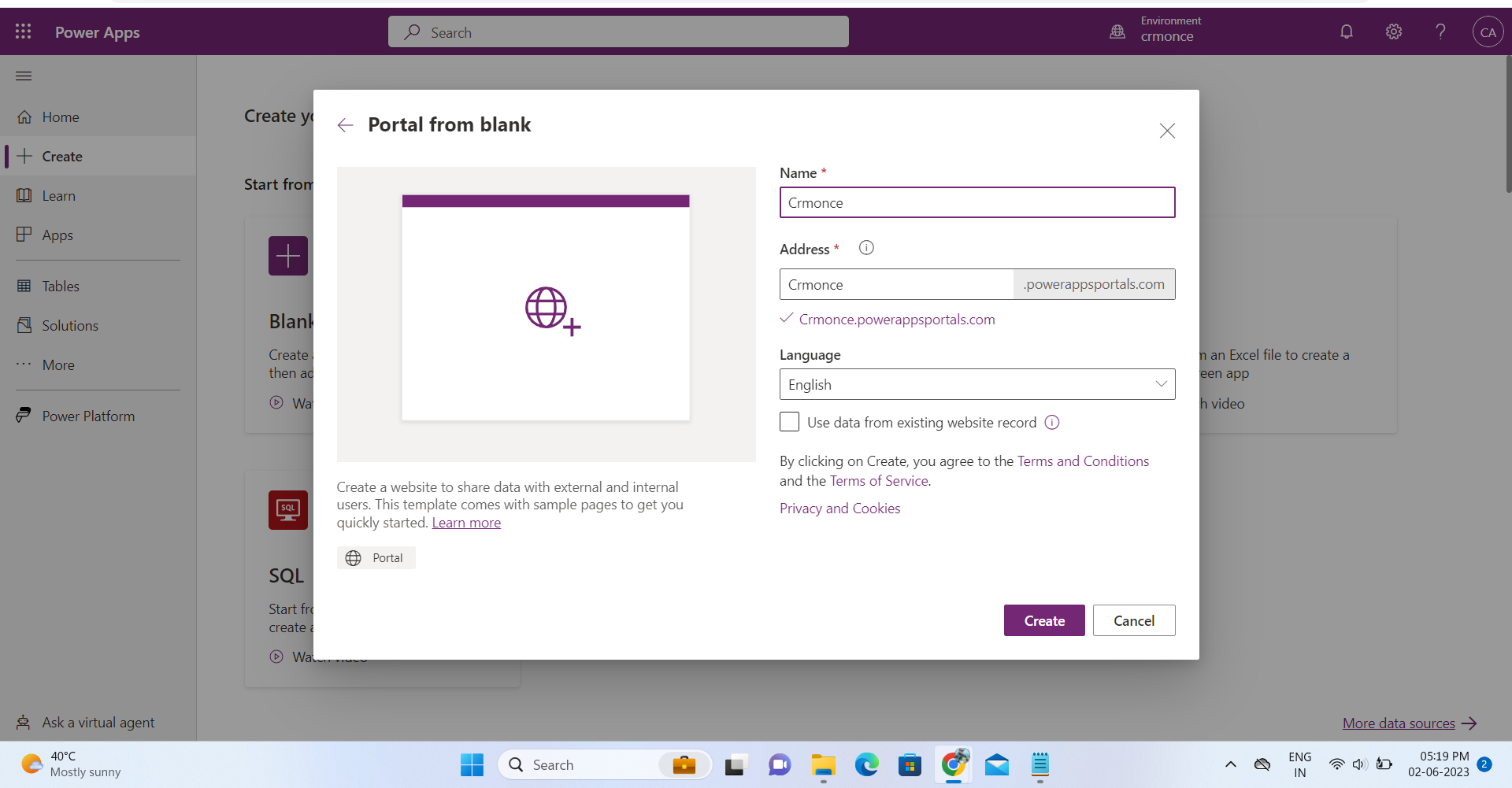
Task: Click the globe plus portal preview image
Action: 553,311
